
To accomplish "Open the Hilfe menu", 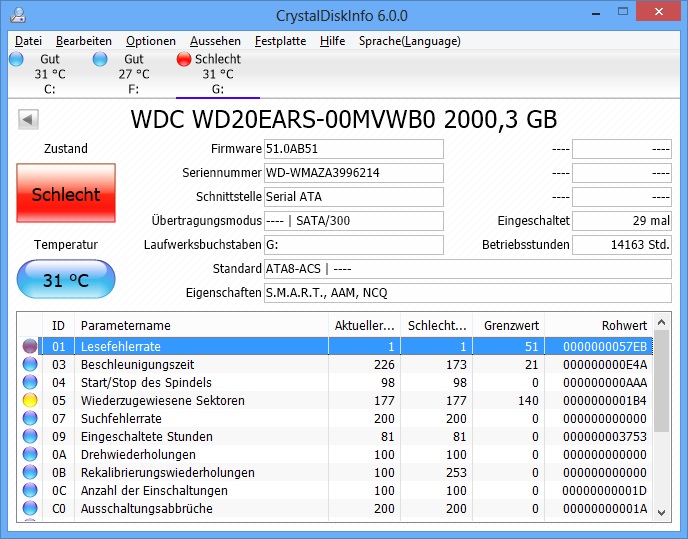I will click(x=332, y=41).
